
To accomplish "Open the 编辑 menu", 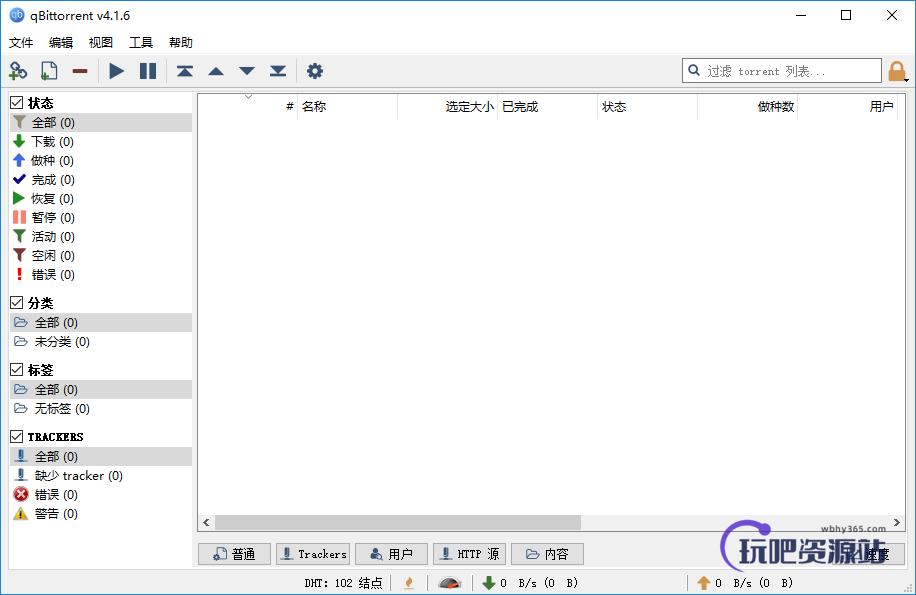I will coord(61,43).
